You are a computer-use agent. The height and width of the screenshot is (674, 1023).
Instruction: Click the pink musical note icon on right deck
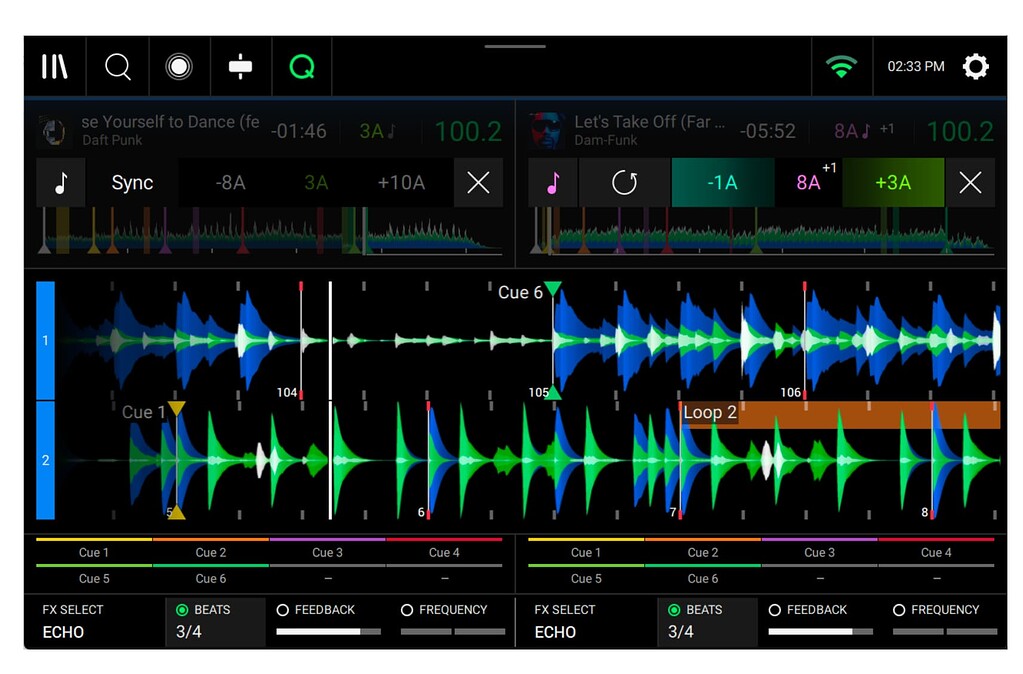coord(553,183)
